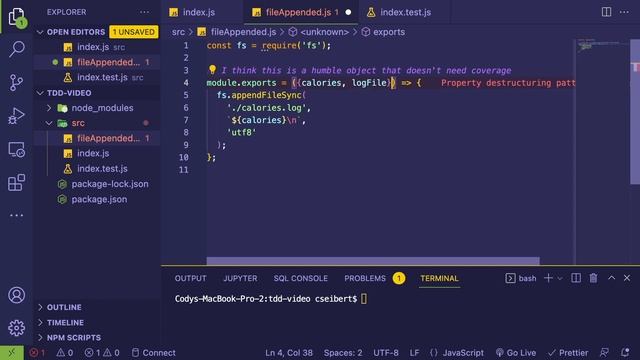Maximize the panel size with caret

tap(611, 278)
